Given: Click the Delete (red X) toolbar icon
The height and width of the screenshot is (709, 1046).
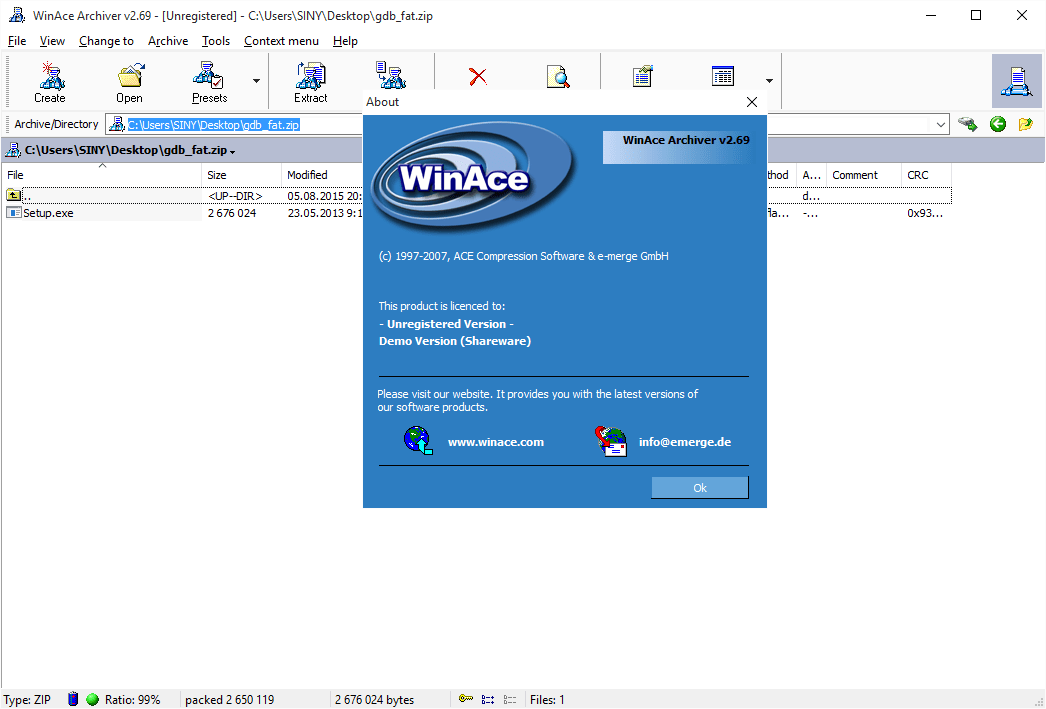Looking at the screenshot, I should pyautogui.click(x=477, y=77).
